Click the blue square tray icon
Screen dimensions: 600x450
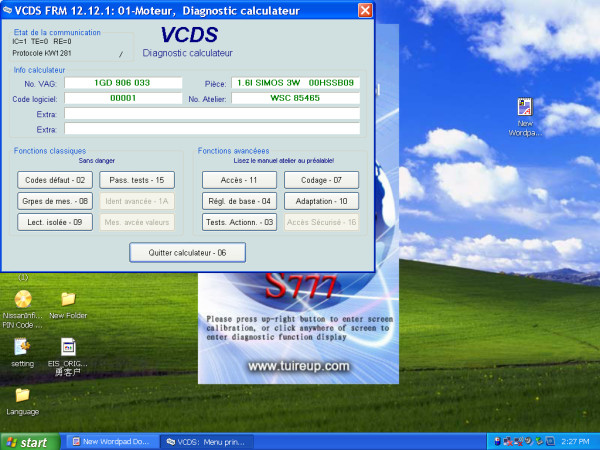[x=549, y=442]
